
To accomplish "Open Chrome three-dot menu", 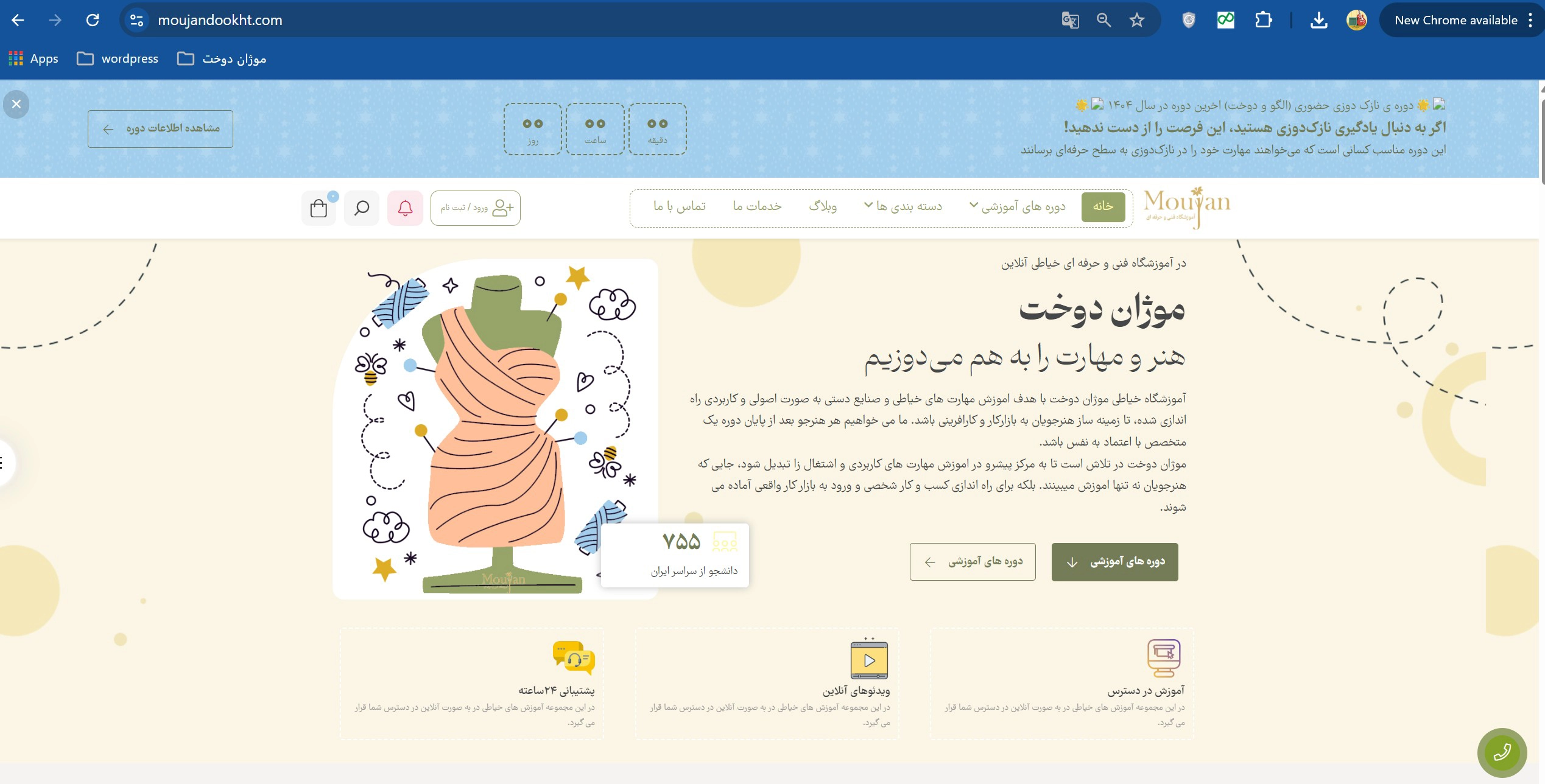I will click(1530, 20).
